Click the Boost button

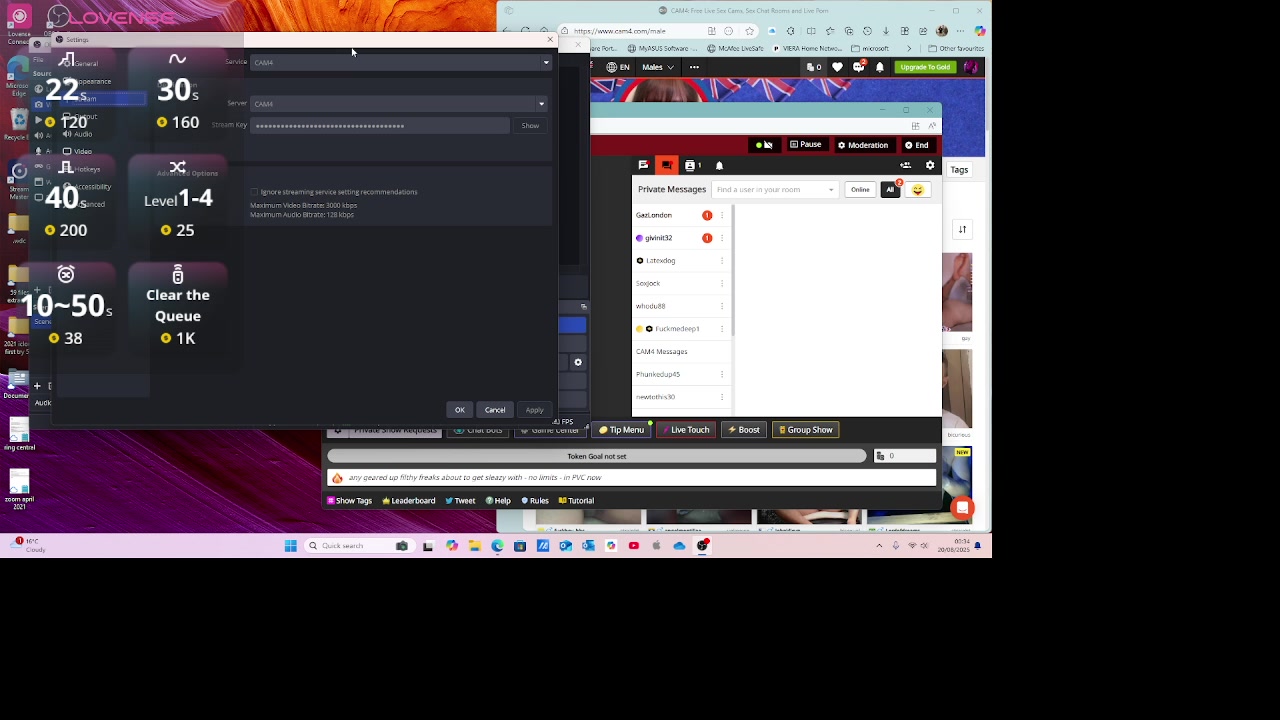coord(744,430)
